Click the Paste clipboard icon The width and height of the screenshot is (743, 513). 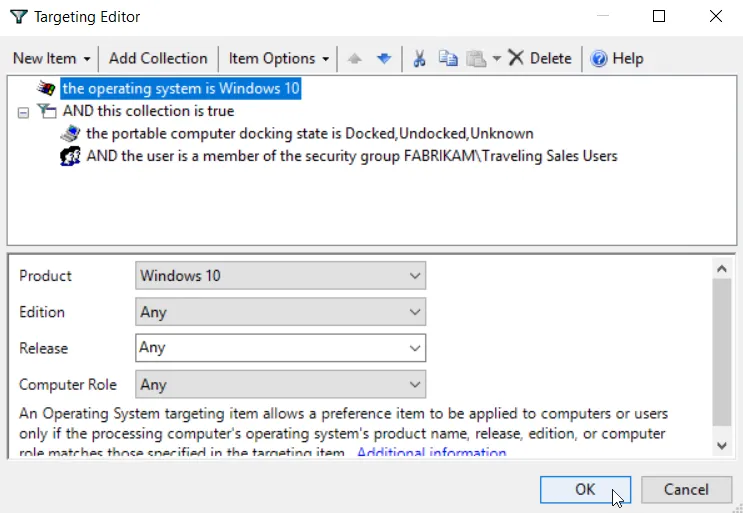[x=476, y=59]
